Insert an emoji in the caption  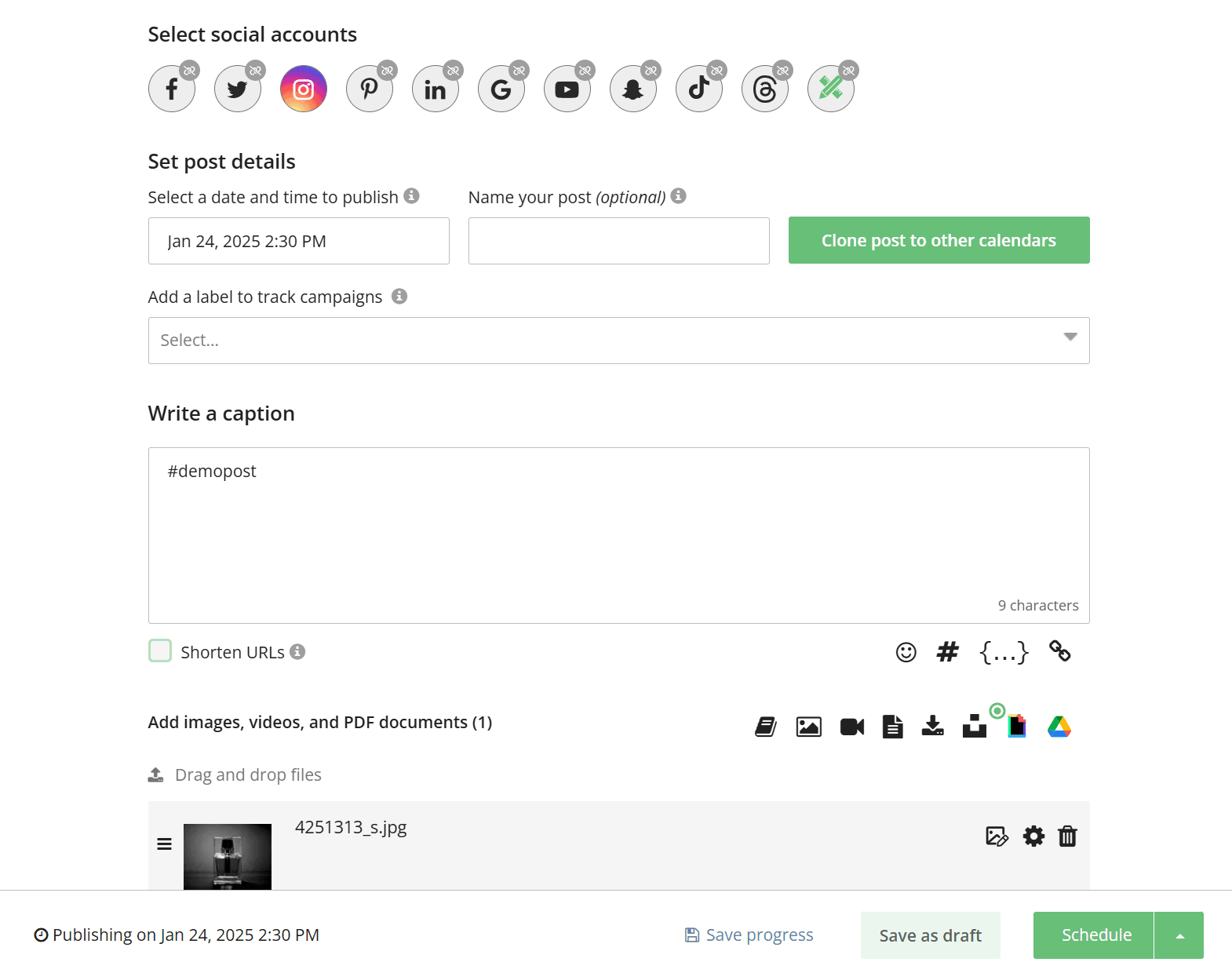[906, 652]
